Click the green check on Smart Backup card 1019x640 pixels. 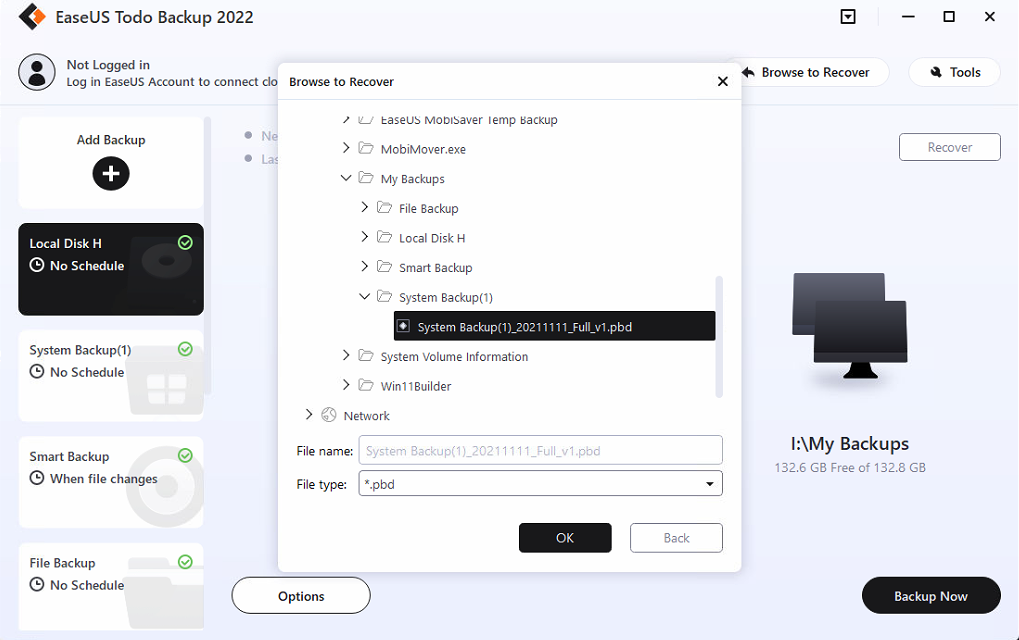pyautogui.click(x=185, y=455)
